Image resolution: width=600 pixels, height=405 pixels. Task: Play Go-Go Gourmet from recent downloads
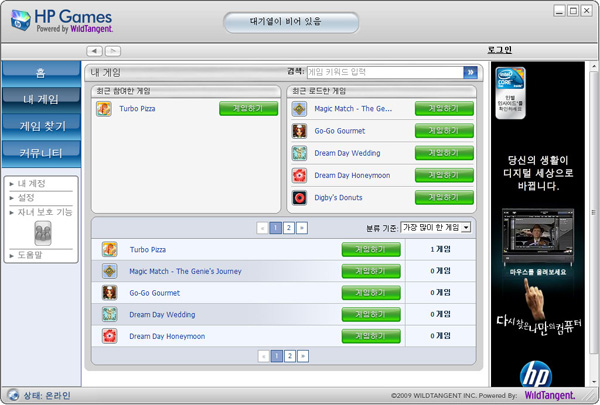(x=444, y=131)
